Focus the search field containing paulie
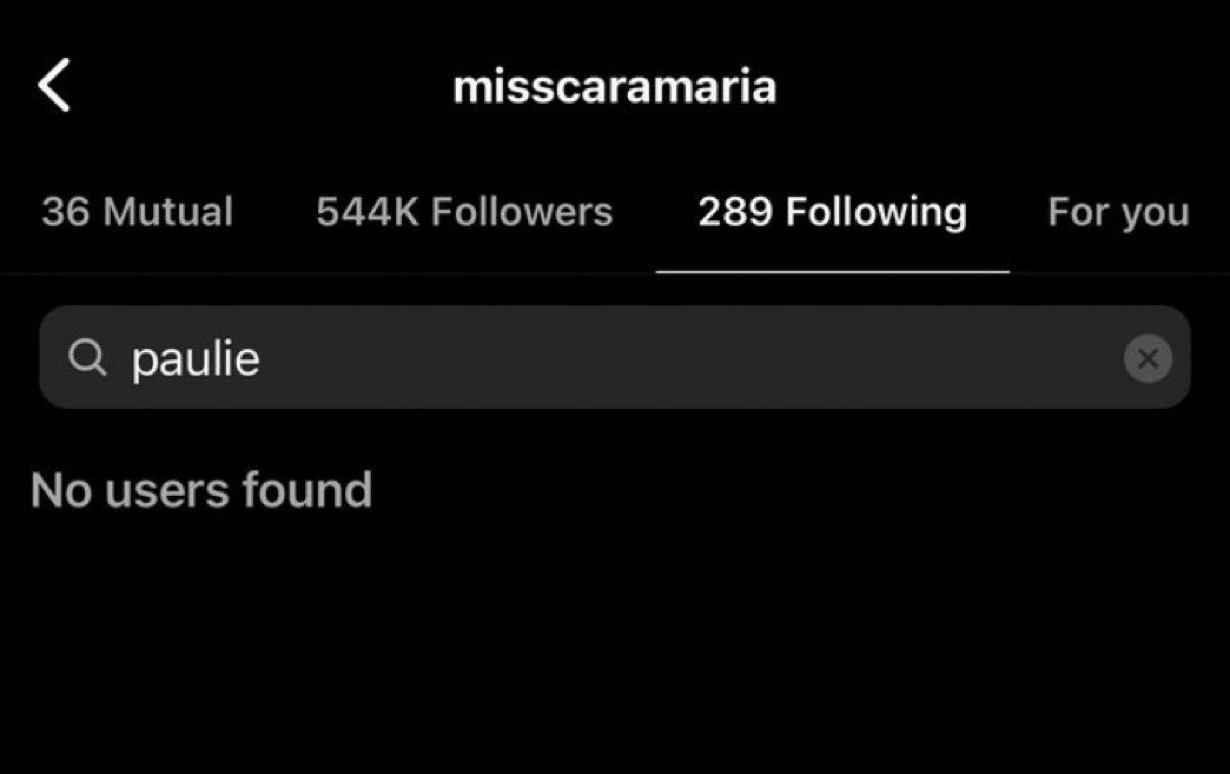 [615, 357]
